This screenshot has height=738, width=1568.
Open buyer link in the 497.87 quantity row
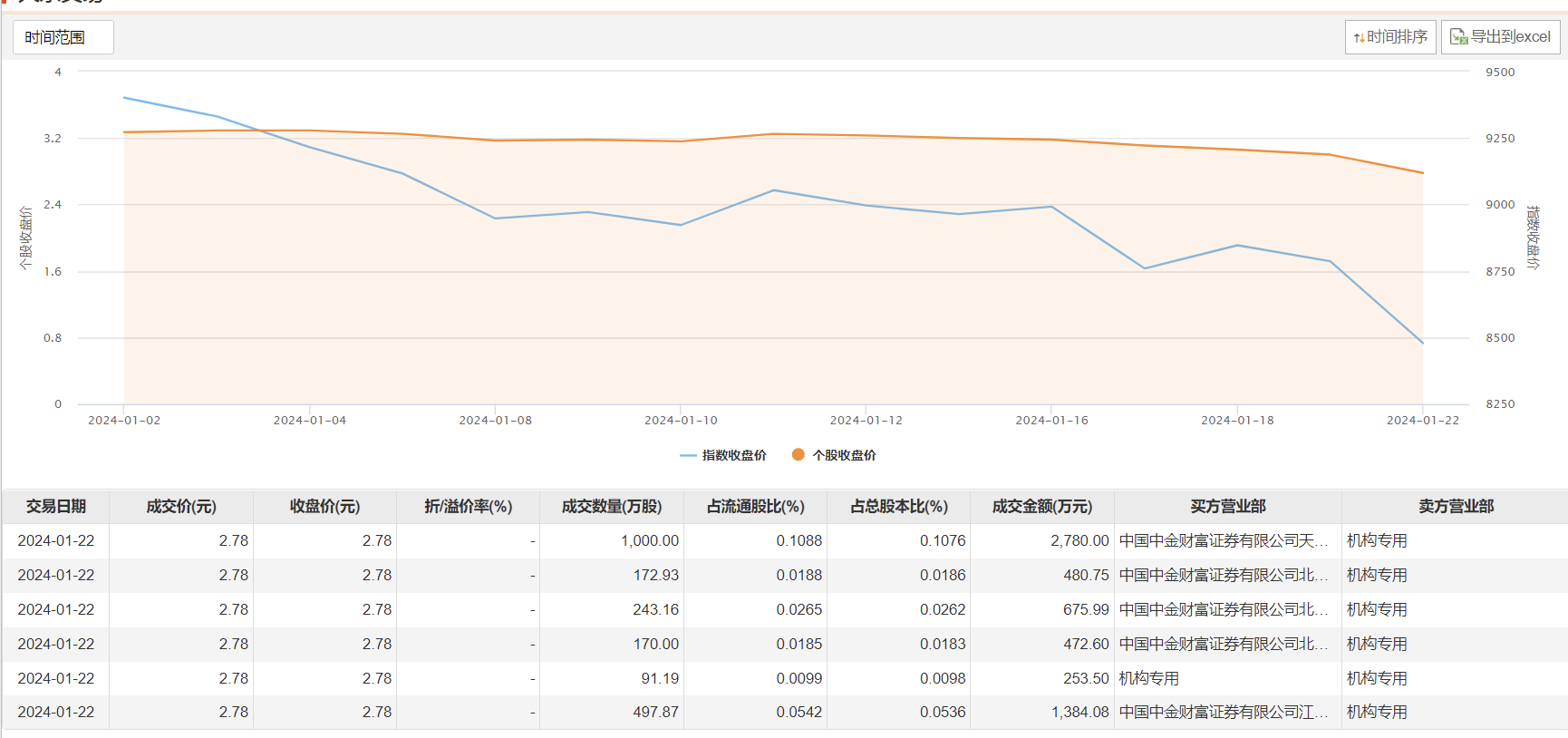coord(1223,713)
